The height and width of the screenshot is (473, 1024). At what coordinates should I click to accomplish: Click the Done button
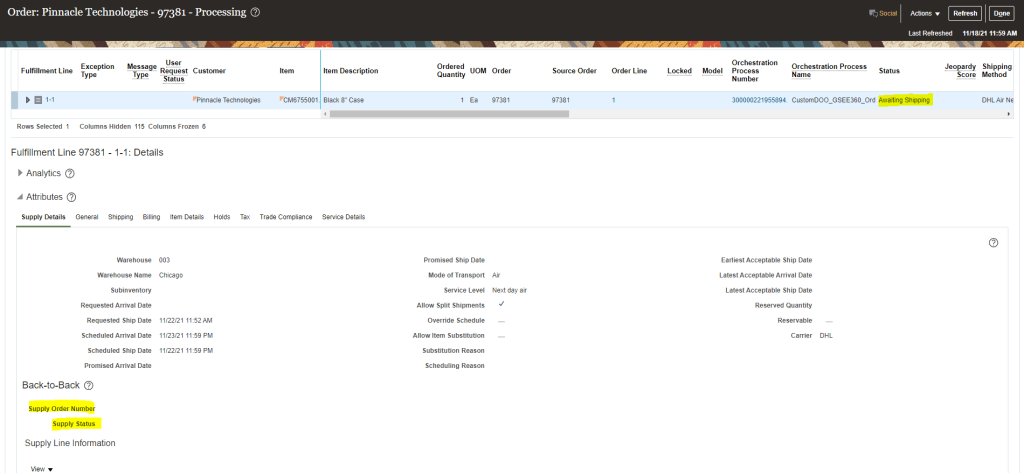click(1001, 13)
